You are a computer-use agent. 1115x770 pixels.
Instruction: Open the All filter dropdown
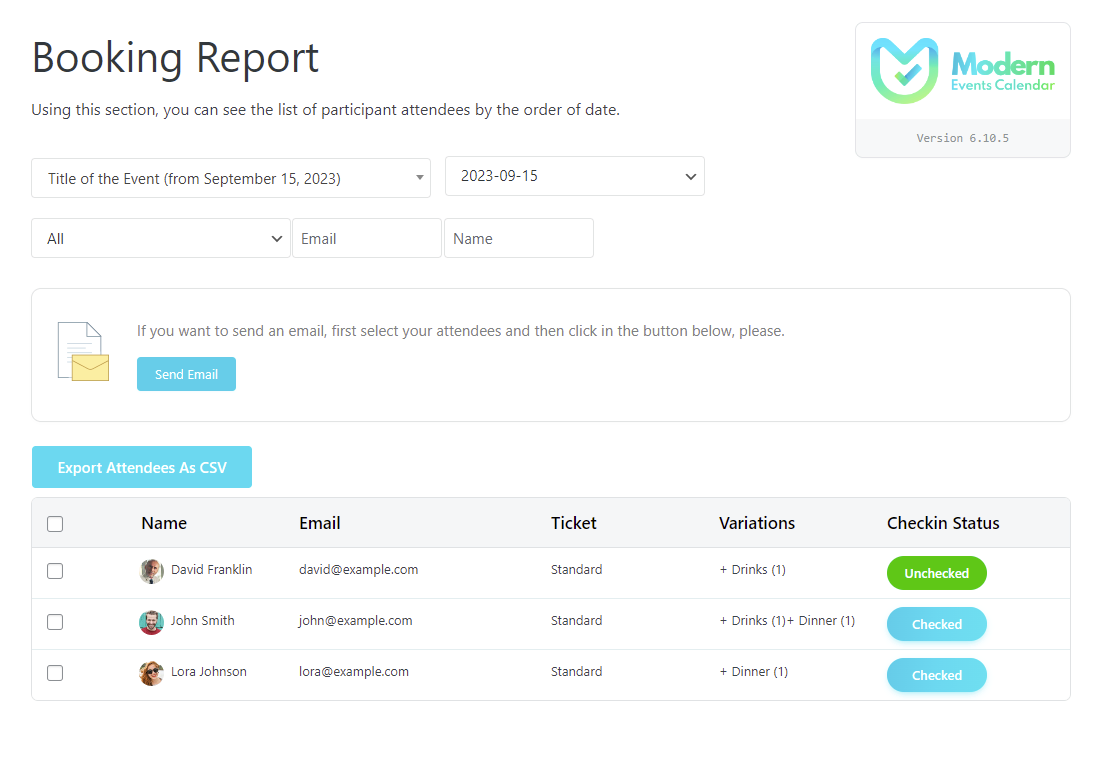tap(161, 239)
